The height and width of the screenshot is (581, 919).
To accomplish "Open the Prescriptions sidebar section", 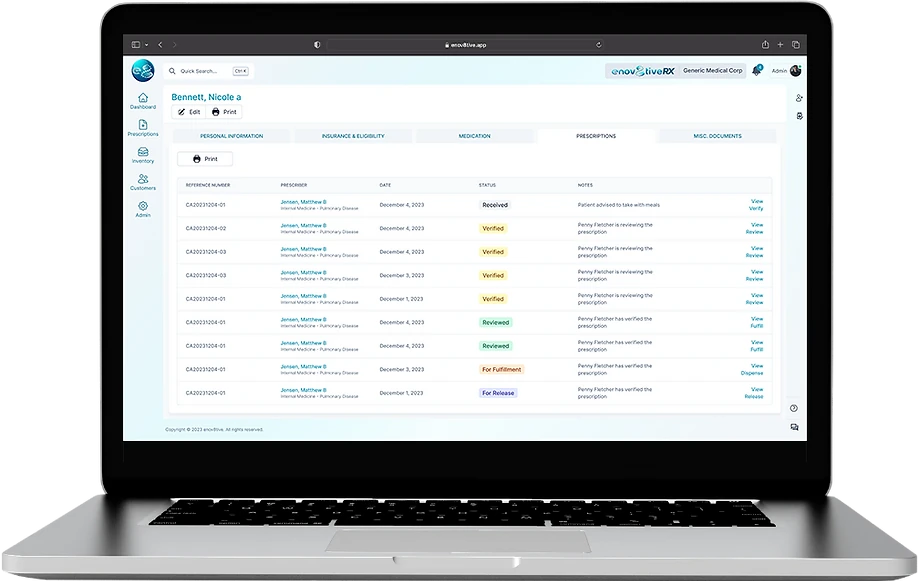I will click(142, 128).
